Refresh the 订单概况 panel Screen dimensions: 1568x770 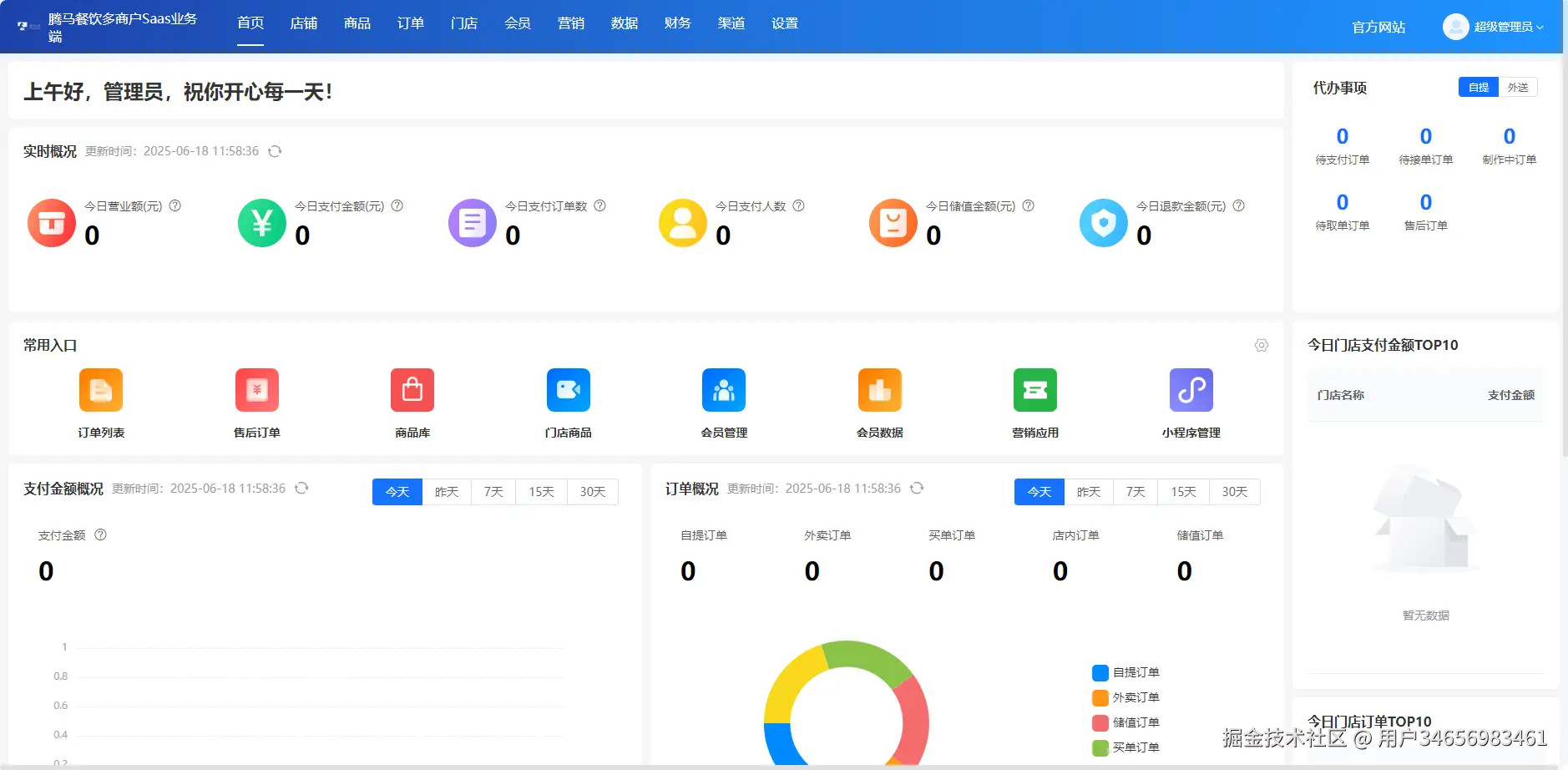[x=917, y=489]
